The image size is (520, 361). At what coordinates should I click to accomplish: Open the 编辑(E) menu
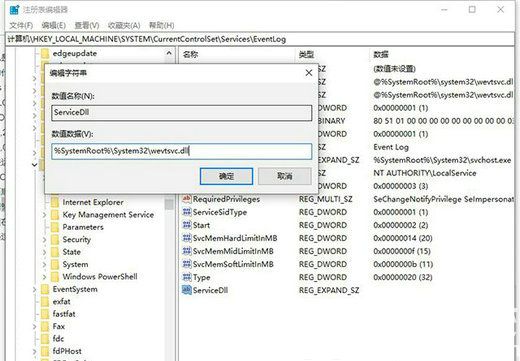pyautogui.click(x=53, y=25)
